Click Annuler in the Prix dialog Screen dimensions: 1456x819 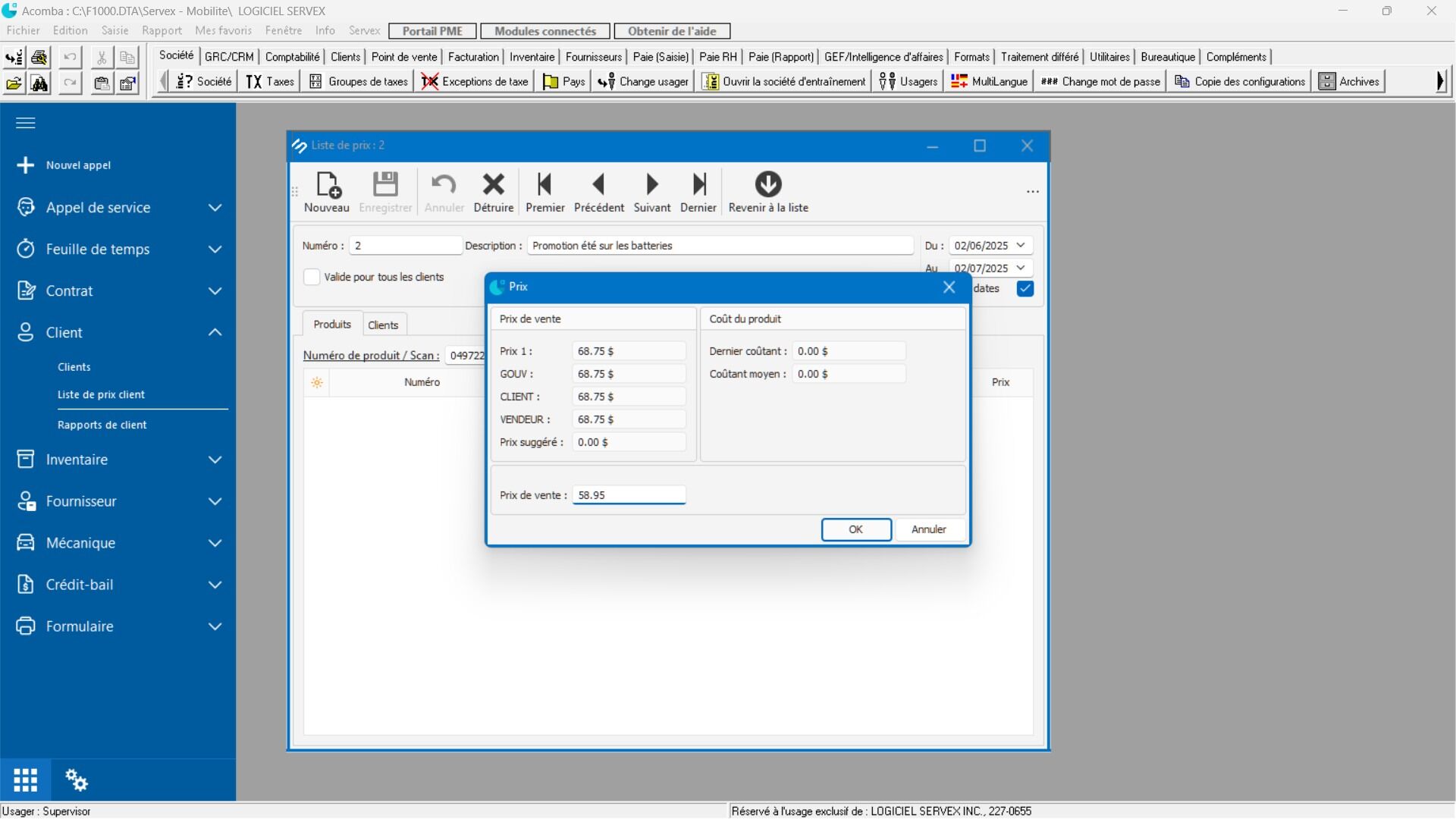[x=928, y=529]
